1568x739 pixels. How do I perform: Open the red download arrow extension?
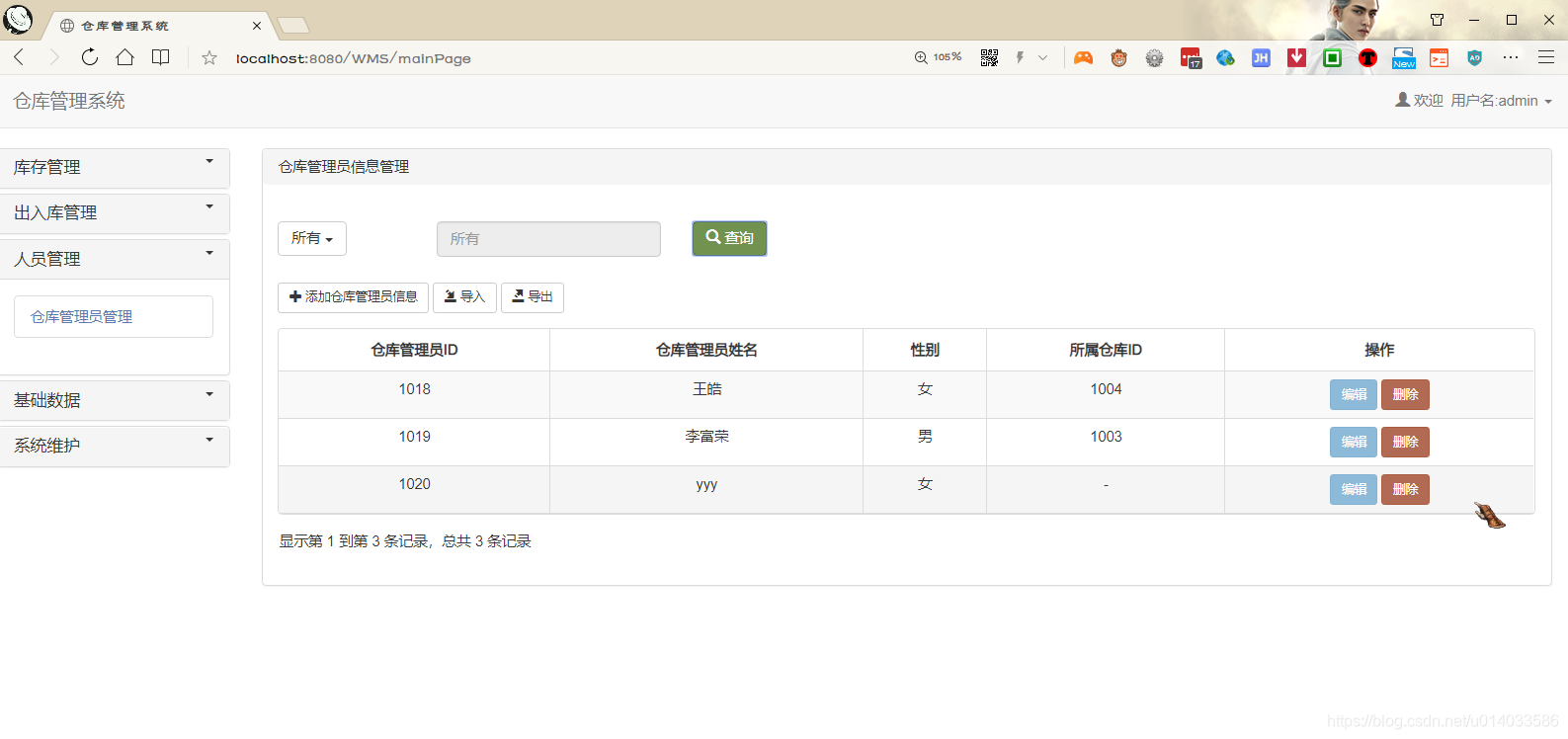tap(1296, 57)
